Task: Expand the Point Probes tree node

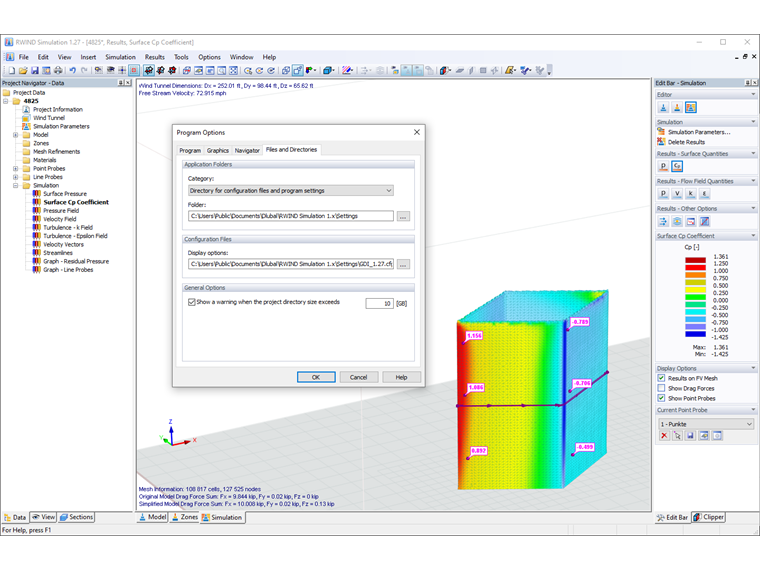Action: coord(16,169)
